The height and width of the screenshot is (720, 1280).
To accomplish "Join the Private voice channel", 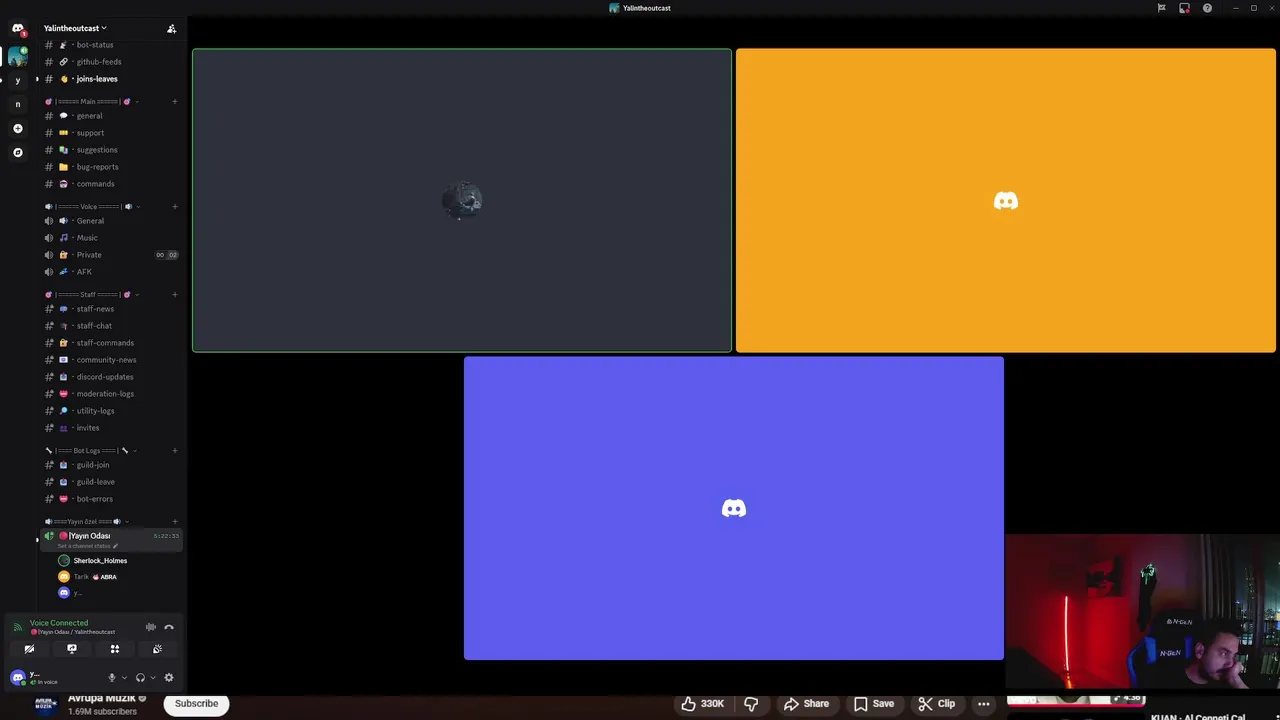I will point(112,255).
